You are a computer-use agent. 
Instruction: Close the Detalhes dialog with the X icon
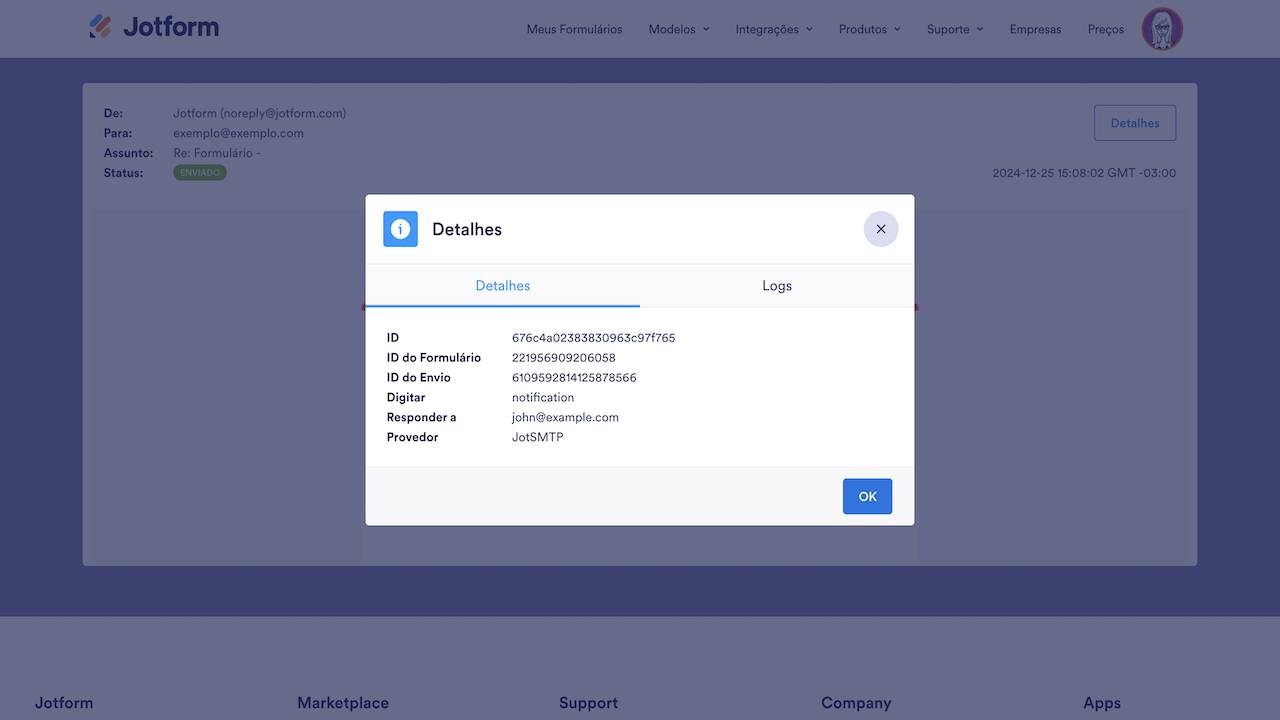[x=881, y=229]
